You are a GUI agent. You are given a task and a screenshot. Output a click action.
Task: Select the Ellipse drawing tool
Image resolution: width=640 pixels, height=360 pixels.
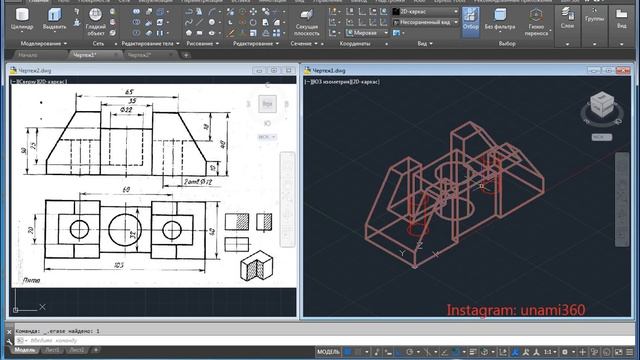coord(211,33)
